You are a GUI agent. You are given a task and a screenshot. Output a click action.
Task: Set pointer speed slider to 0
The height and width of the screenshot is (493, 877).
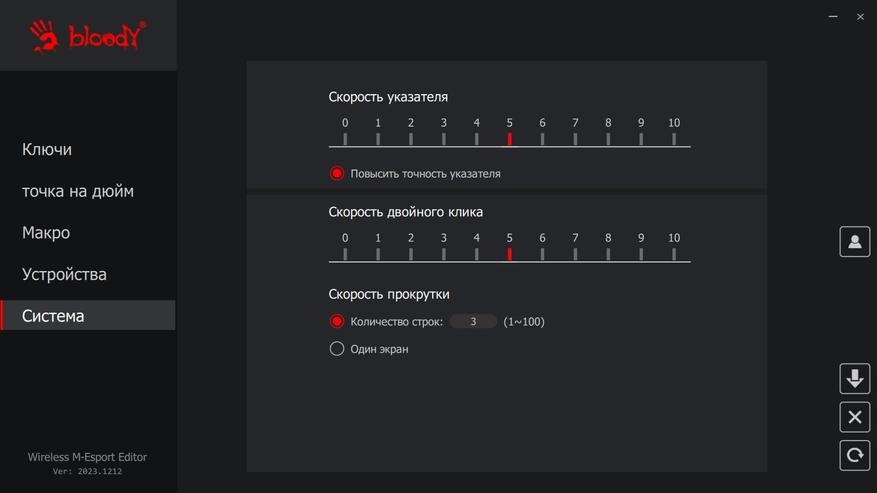345,139
